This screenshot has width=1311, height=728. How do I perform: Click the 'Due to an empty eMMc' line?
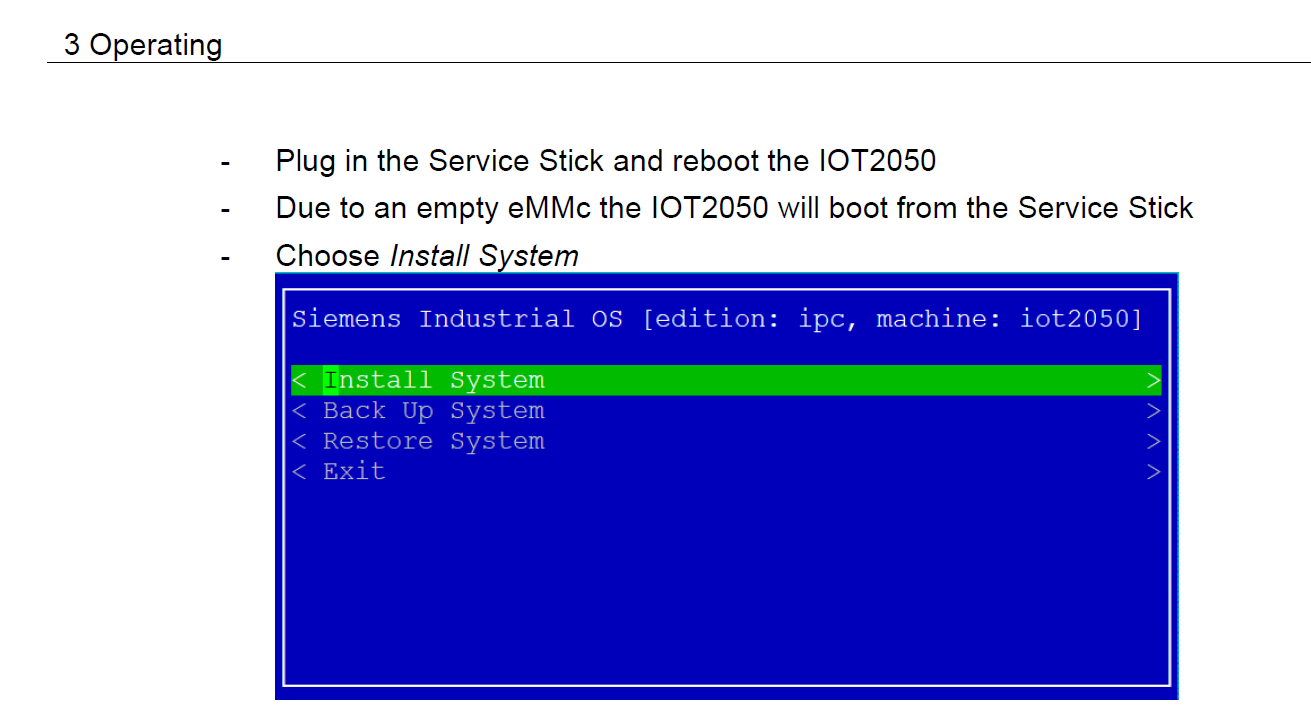[735, 208]
